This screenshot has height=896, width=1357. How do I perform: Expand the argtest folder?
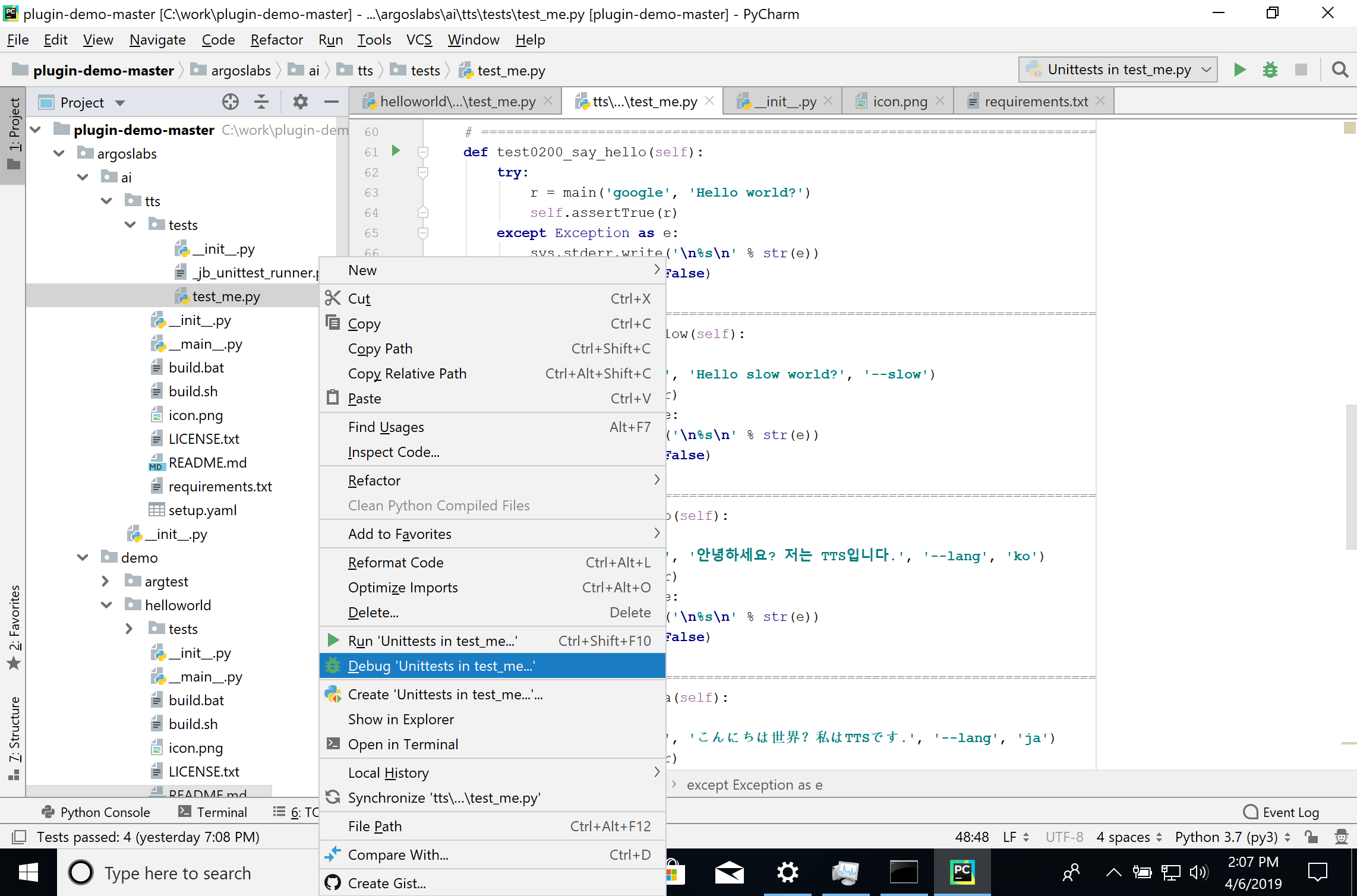(106, 581)
